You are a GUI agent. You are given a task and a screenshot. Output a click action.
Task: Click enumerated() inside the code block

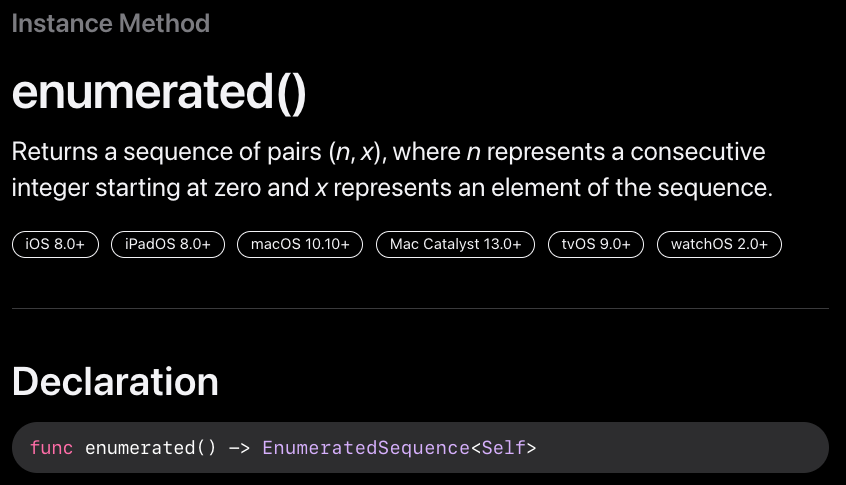(x=151, y=448)
